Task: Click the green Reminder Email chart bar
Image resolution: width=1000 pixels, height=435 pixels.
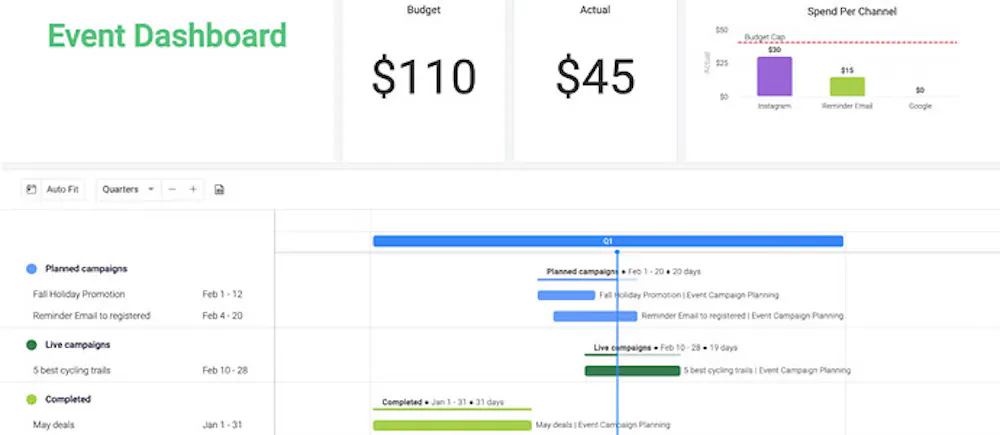Action: (x=847, y=86)
